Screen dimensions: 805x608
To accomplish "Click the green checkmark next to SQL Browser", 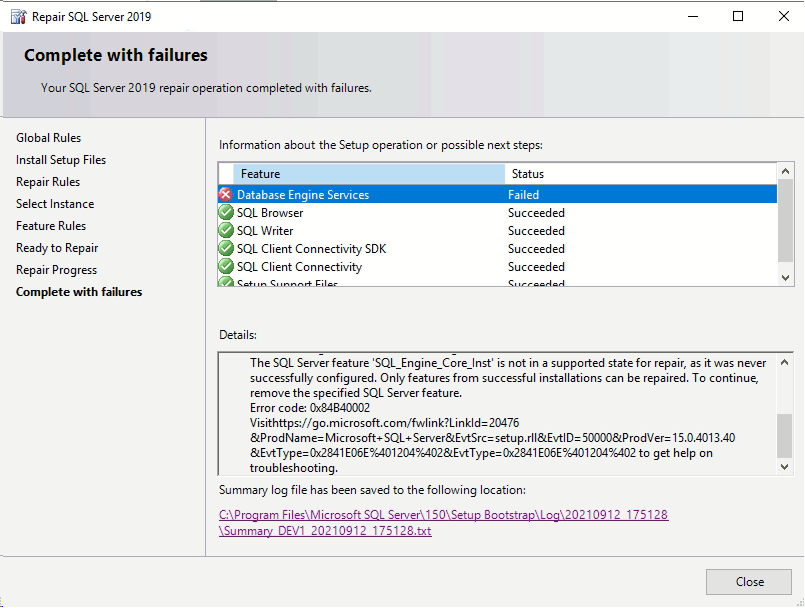I will [226, 212].
